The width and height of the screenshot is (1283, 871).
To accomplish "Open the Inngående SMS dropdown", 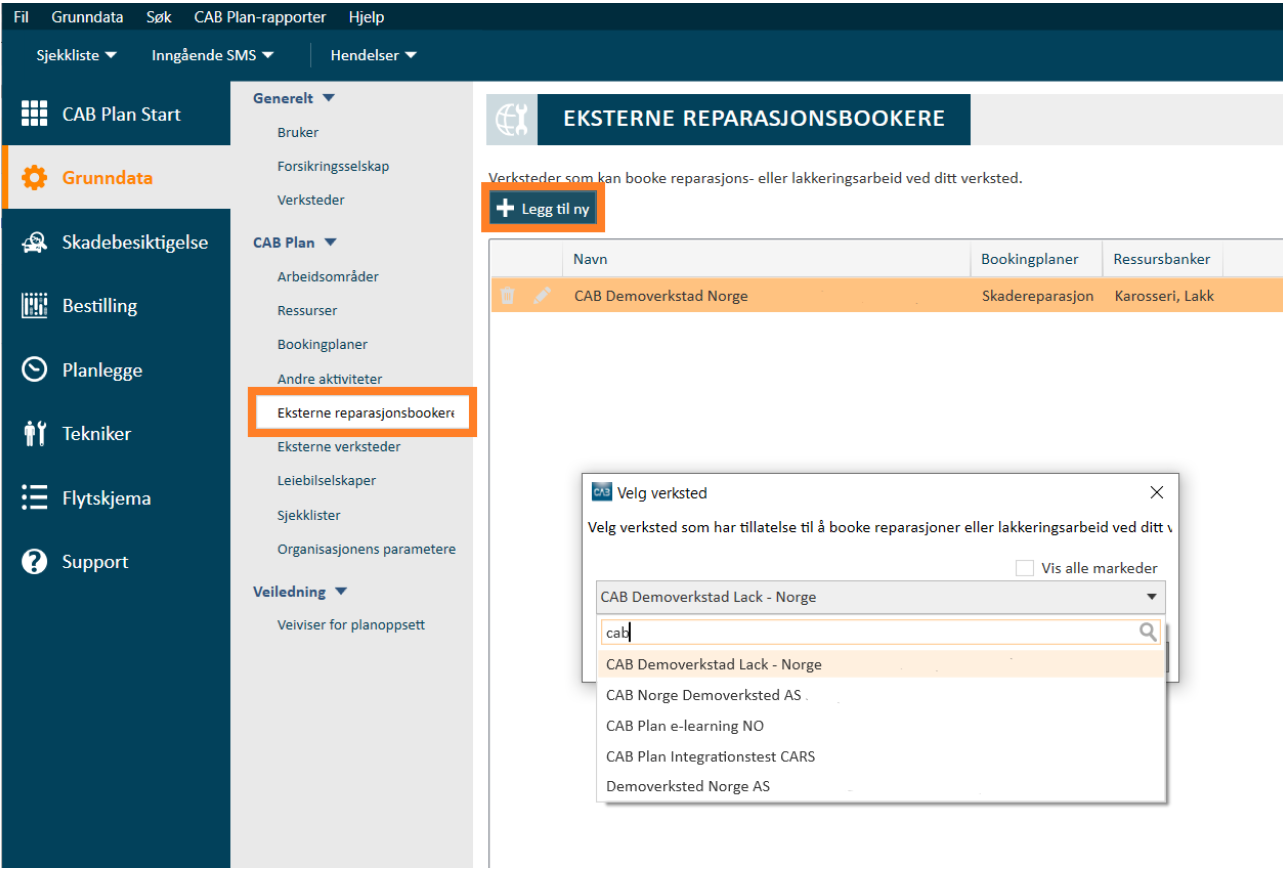I will click(212, 55).
